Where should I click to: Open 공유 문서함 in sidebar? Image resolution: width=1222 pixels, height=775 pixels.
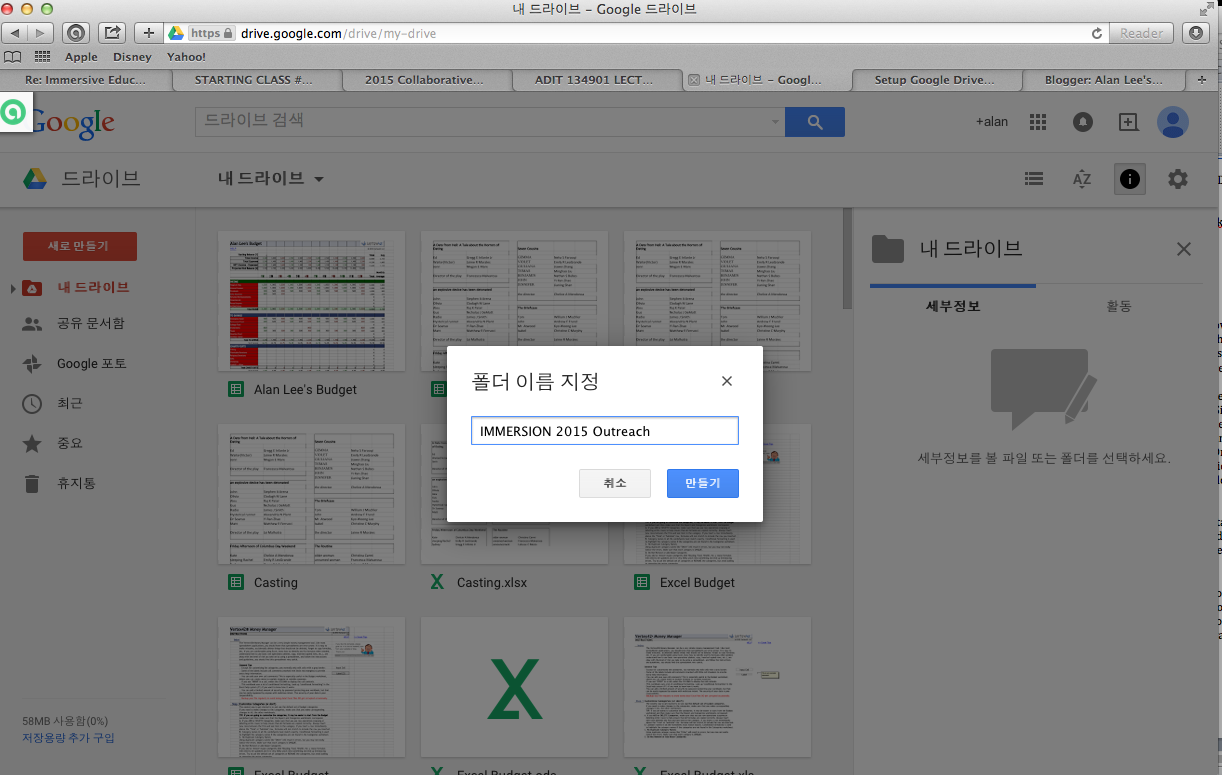click(x=91, y=324)
